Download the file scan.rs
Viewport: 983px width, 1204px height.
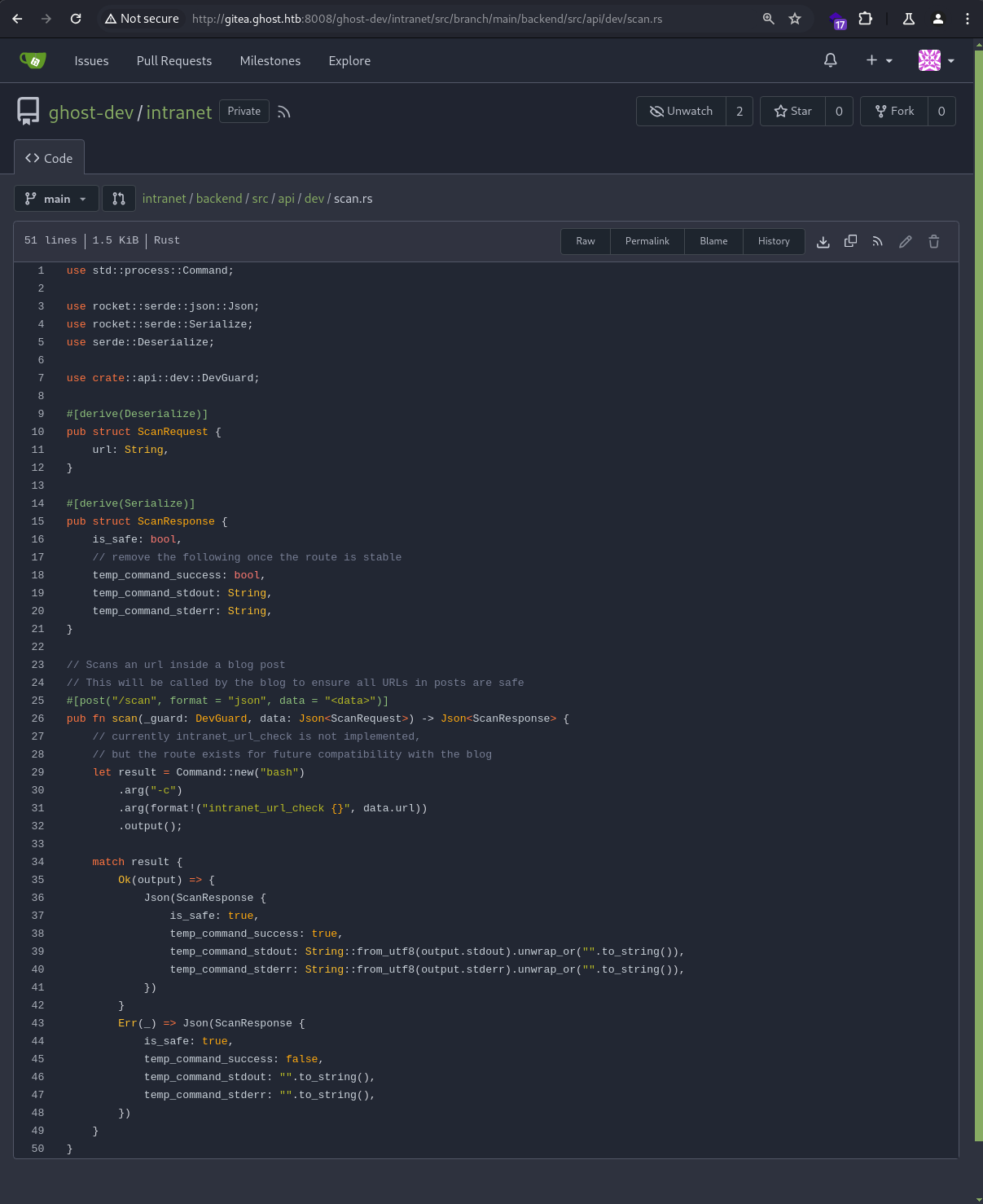click(823, 241)
